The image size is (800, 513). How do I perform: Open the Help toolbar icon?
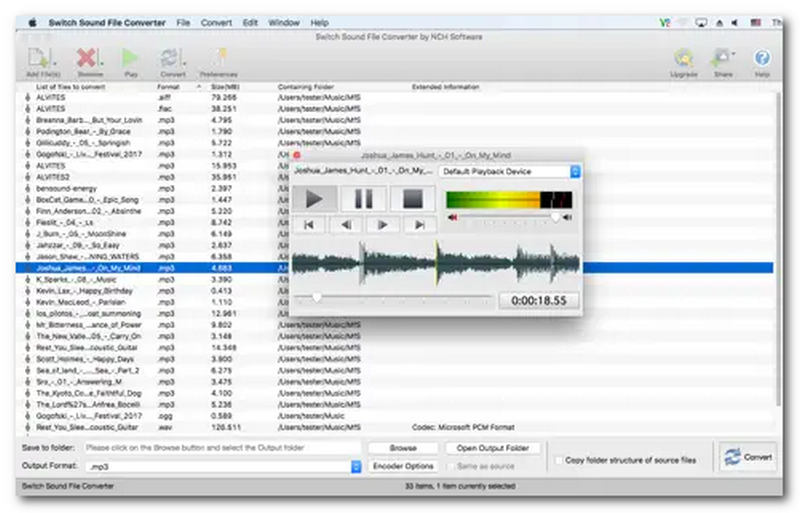click(762, 62)
